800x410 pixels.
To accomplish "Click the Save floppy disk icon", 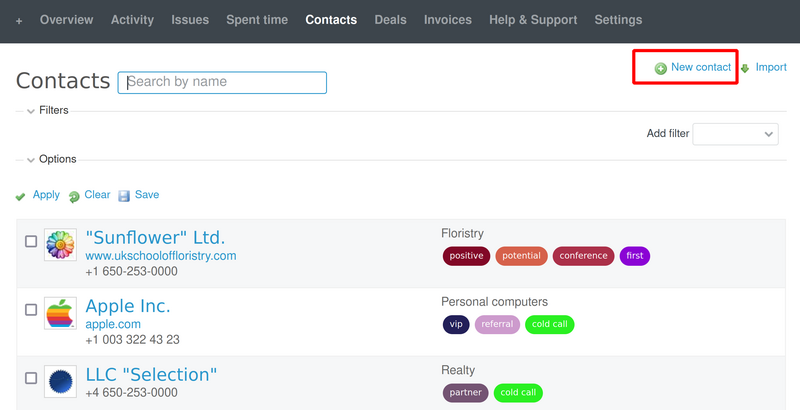I will click(x=125, y=196).
